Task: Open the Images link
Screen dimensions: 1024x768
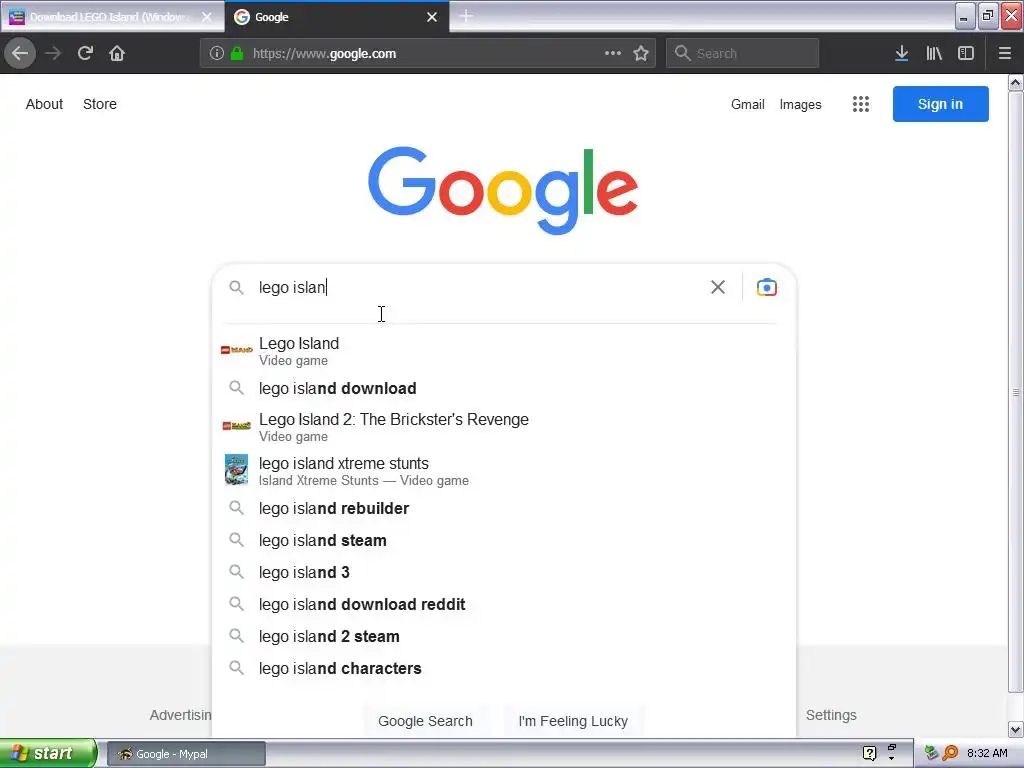Action: coord(800,104)
